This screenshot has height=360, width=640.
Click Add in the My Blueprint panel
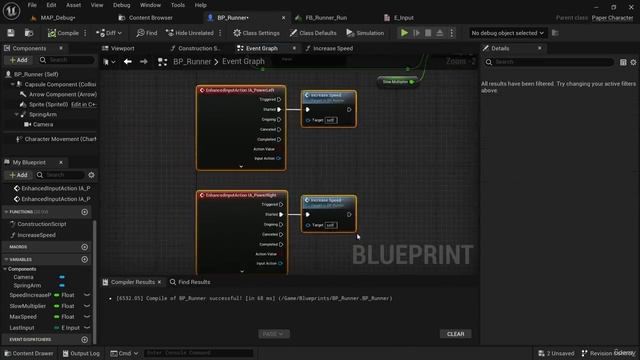pyautogui.click(x=18, y=175)
